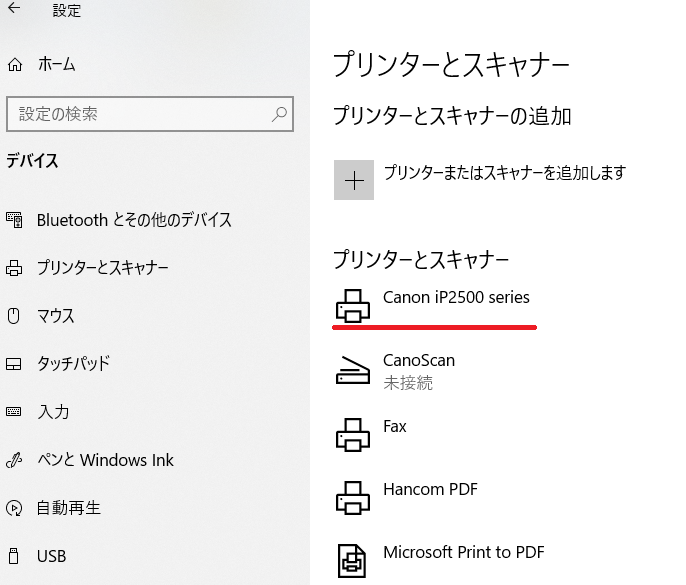Click the Pen and Windows Ink icon

[x=14, y=460]
